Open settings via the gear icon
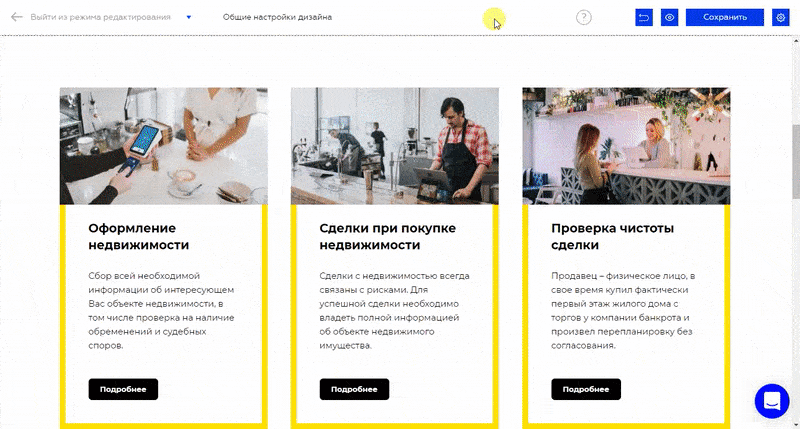This screenshot has height=429, width=800. point(781,17)
